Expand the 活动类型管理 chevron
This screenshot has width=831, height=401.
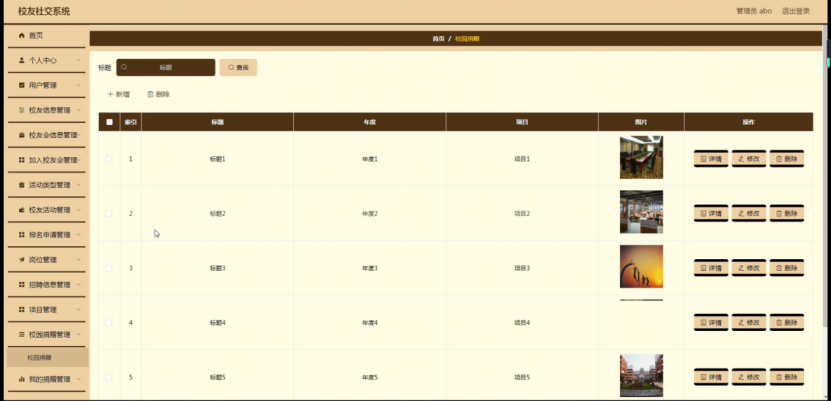click(78, 185)
